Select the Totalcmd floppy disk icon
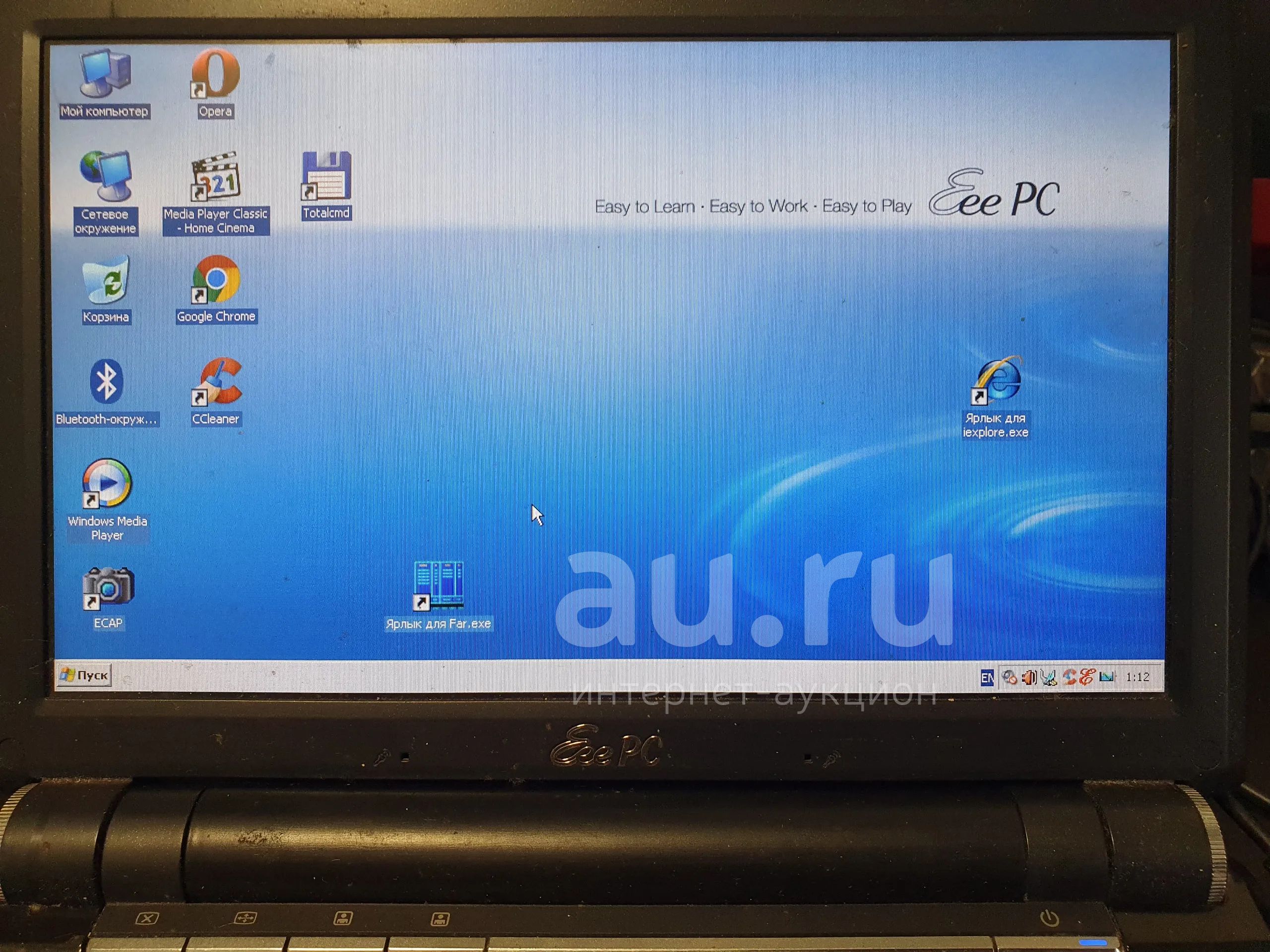The width and height of the screenshot is (1270, 952). (x=326, y=176)
